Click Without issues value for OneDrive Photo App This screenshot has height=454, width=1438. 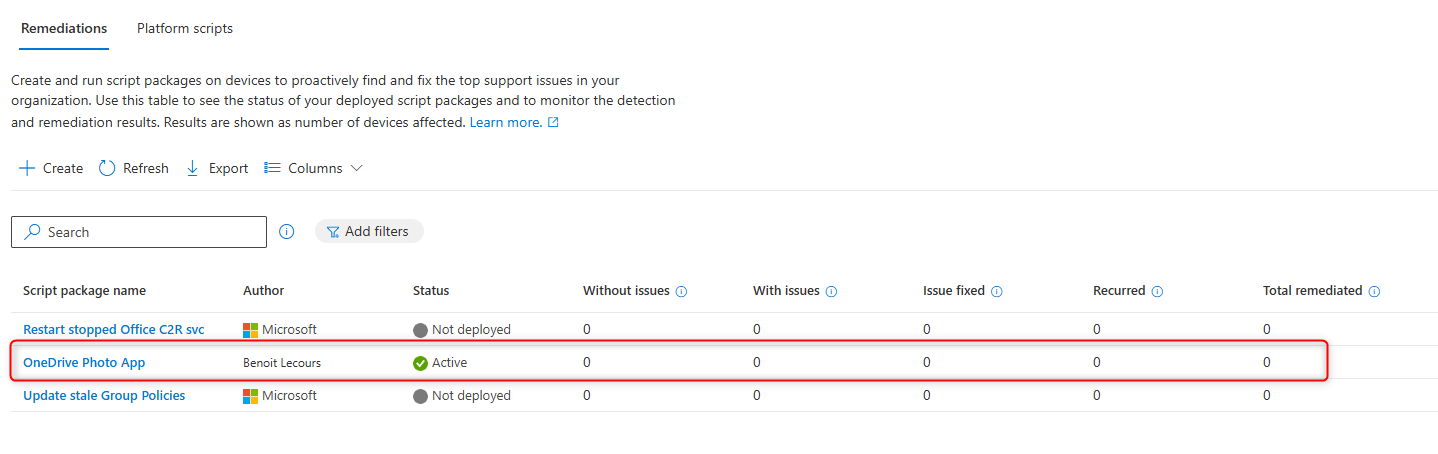pyautogui.click(x=587, y=362)
